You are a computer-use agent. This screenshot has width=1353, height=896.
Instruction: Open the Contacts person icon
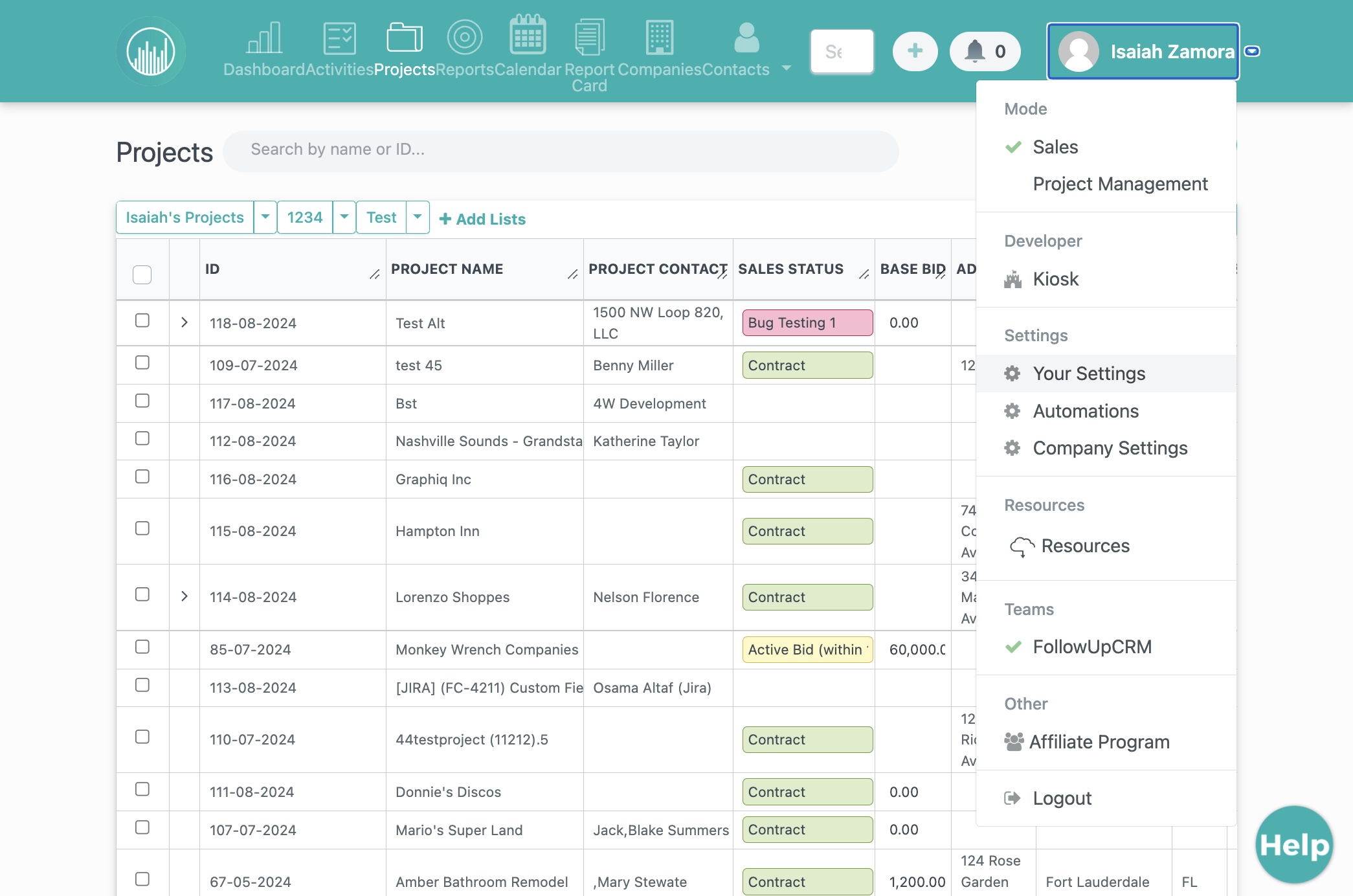pyautogui.click(x=746, y=38)
